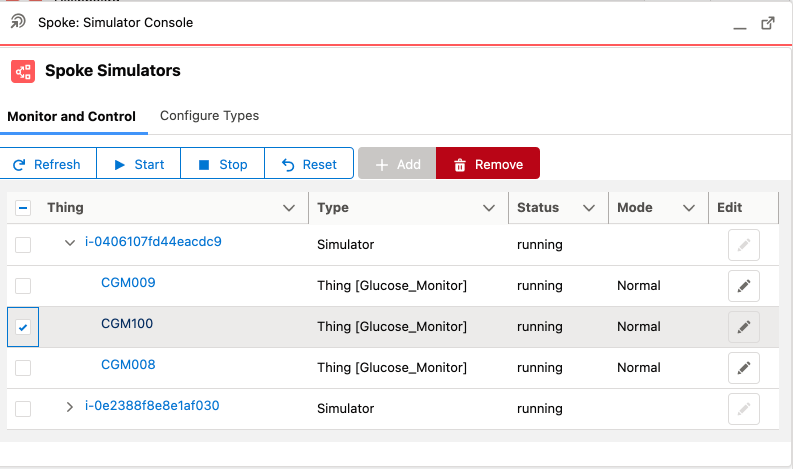This screenshot has height=469, width=793.
Task: Switch to Monitor and Control tab
Action: tap(71, 116)
